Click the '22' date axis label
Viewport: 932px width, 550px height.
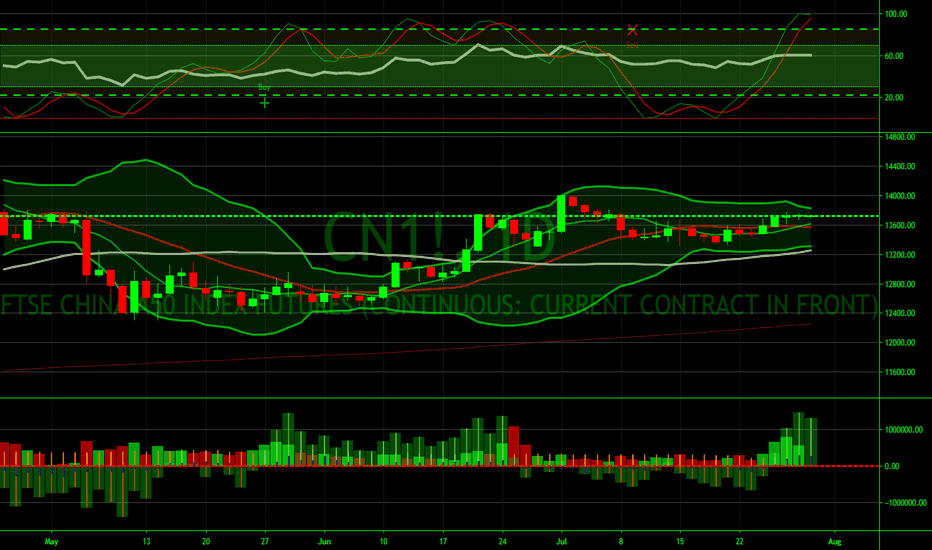tap(739, 542)
